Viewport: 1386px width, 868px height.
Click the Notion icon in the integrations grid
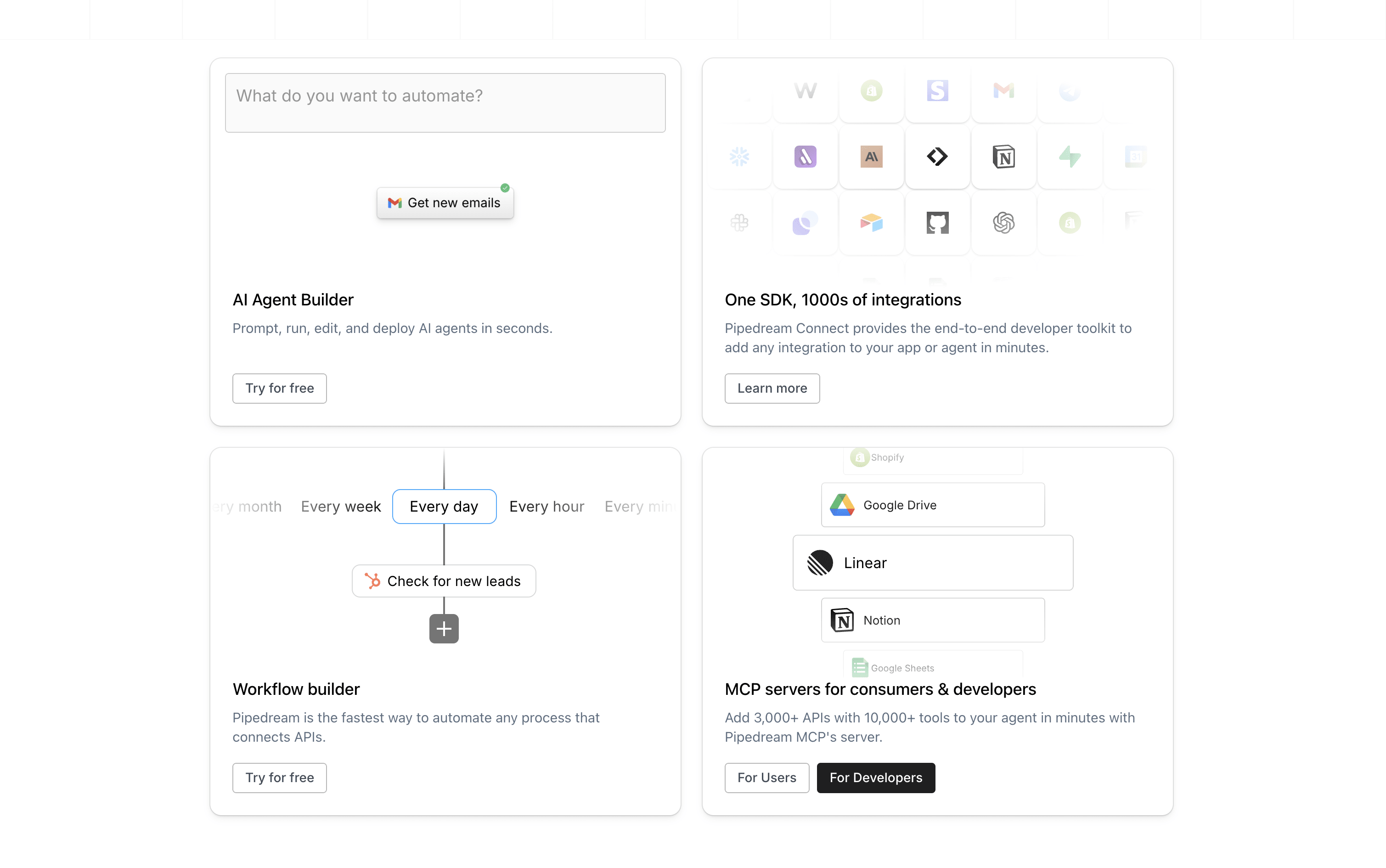[1004, 157]
